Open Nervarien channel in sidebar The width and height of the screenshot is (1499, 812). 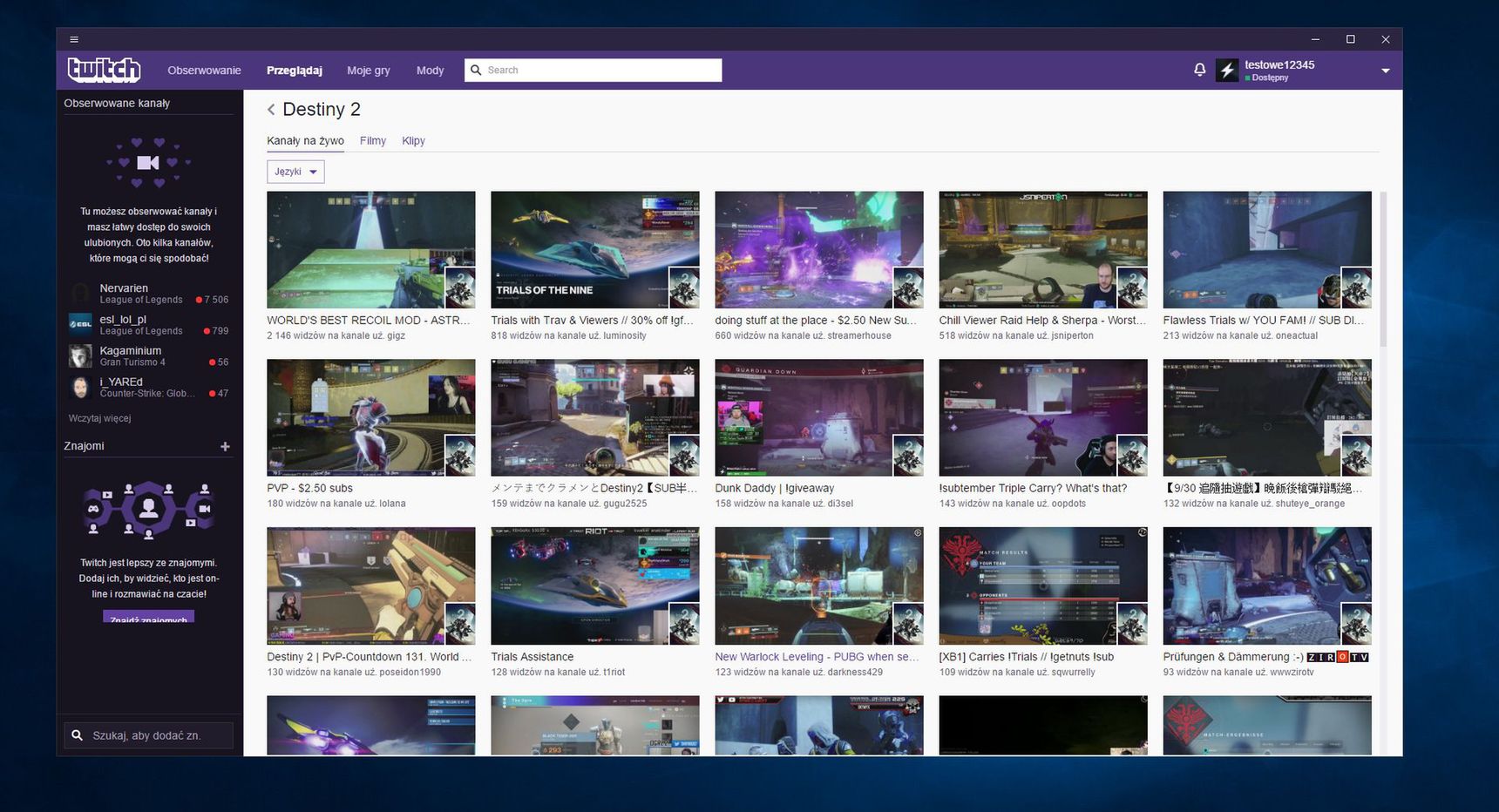tap(149, 294)
